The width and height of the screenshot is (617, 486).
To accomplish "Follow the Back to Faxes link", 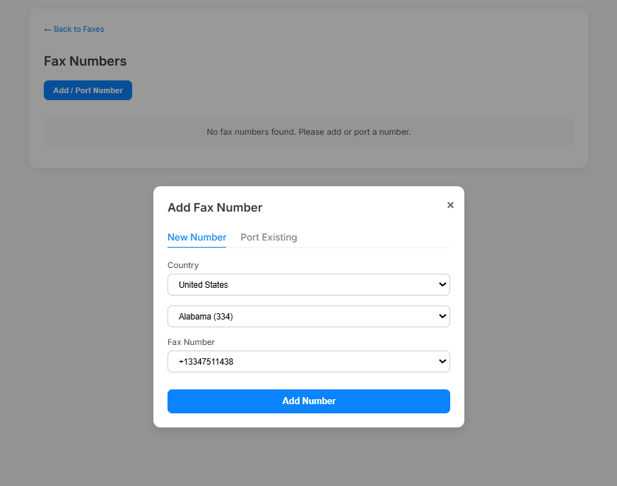I will click(78, 29).
